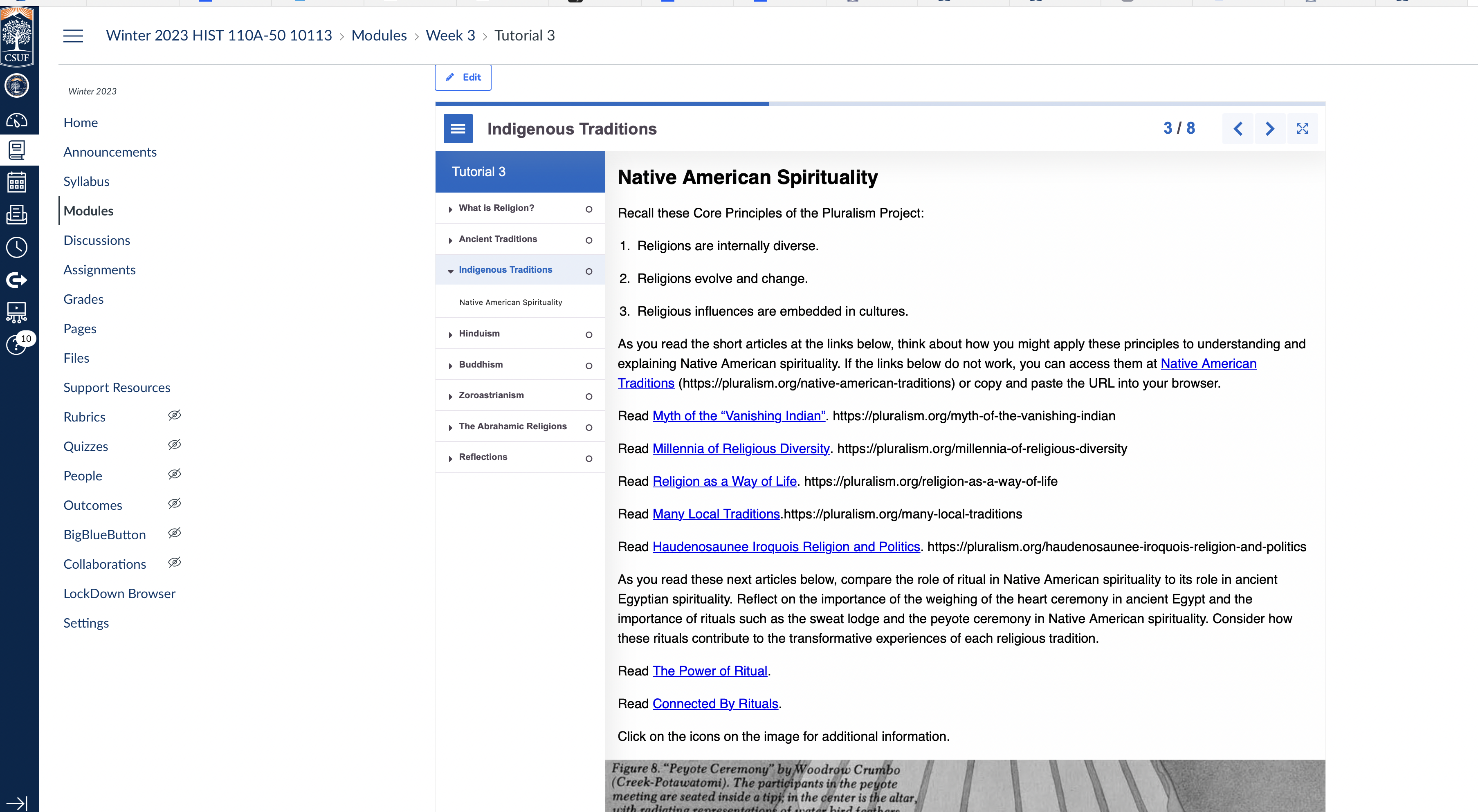Image resolution: width=1478 pixels, height=812 pixels.
Task: Open Discussions in the course menu
Action: click(x=97, y=240)
